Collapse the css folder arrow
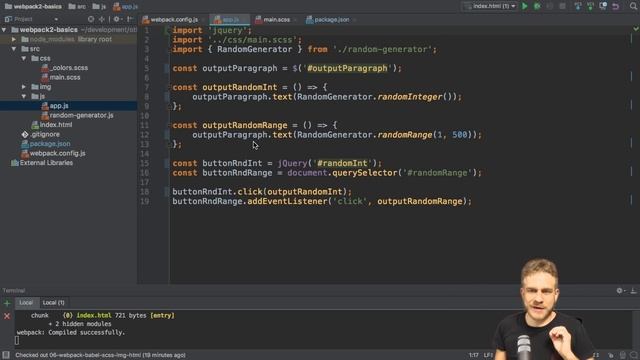The height and width of the screenshot is (360, 640). click(24, 58)
